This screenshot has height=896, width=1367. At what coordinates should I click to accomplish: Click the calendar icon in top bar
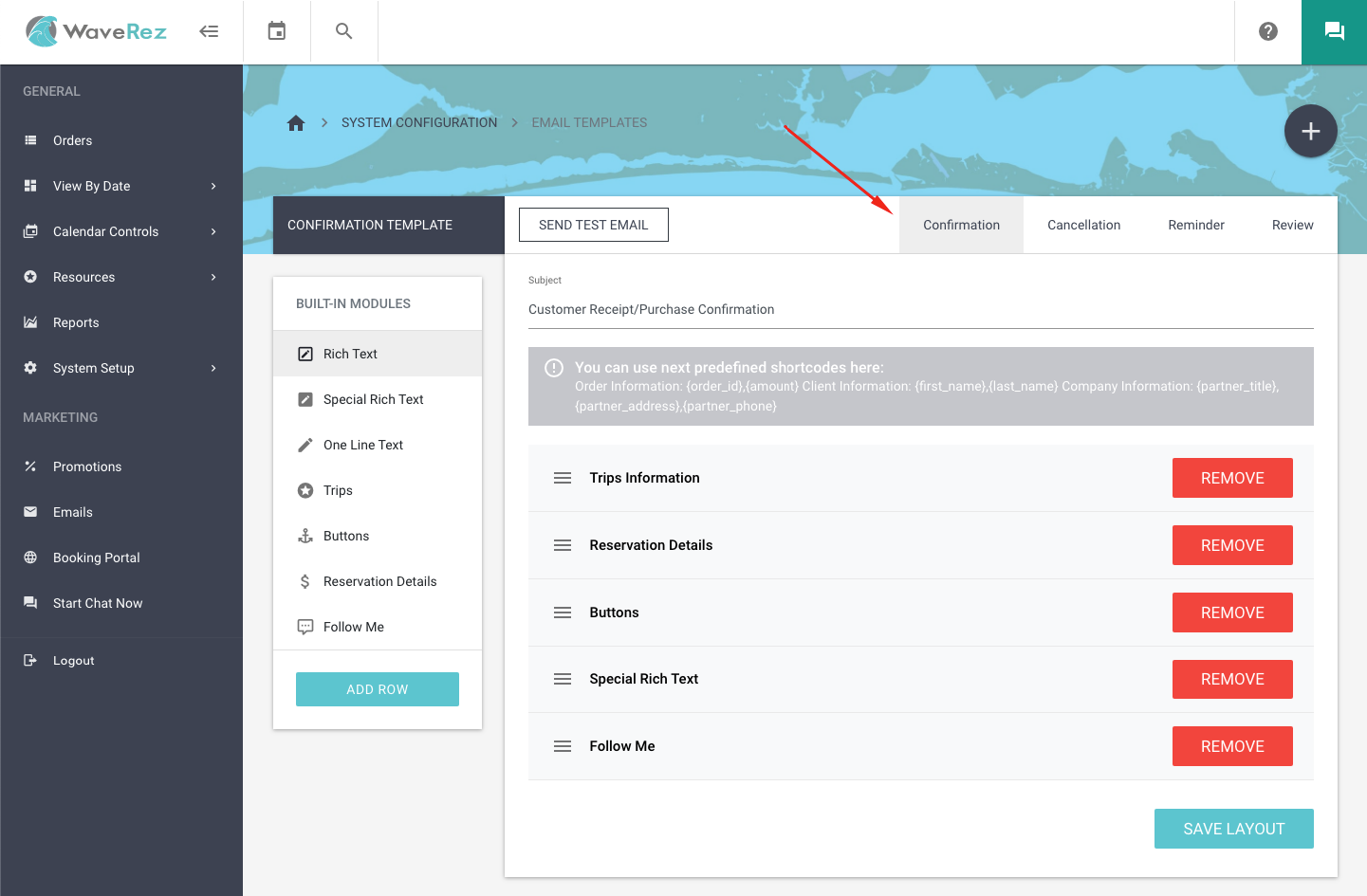click(x=276, y=31)
